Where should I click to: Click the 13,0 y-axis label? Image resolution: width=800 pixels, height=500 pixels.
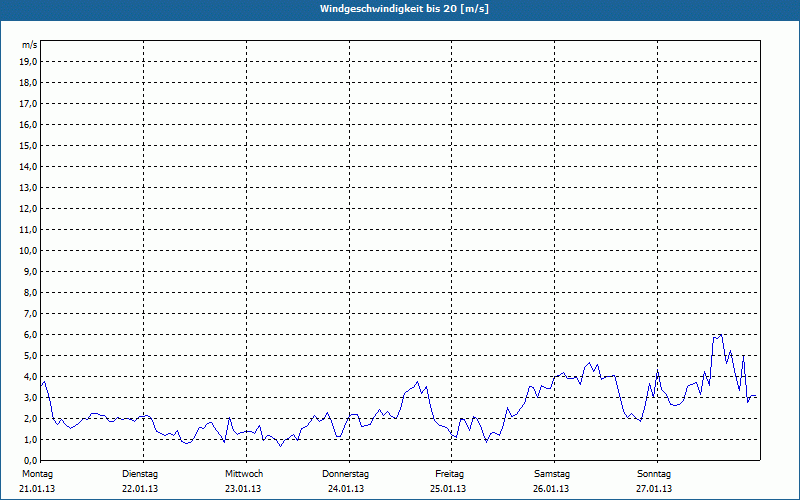(28, 188)
